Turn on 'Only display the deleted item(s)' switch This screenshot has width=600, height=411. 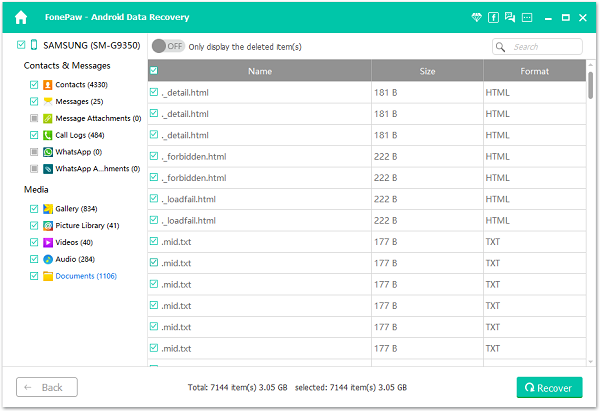point(168,46)
